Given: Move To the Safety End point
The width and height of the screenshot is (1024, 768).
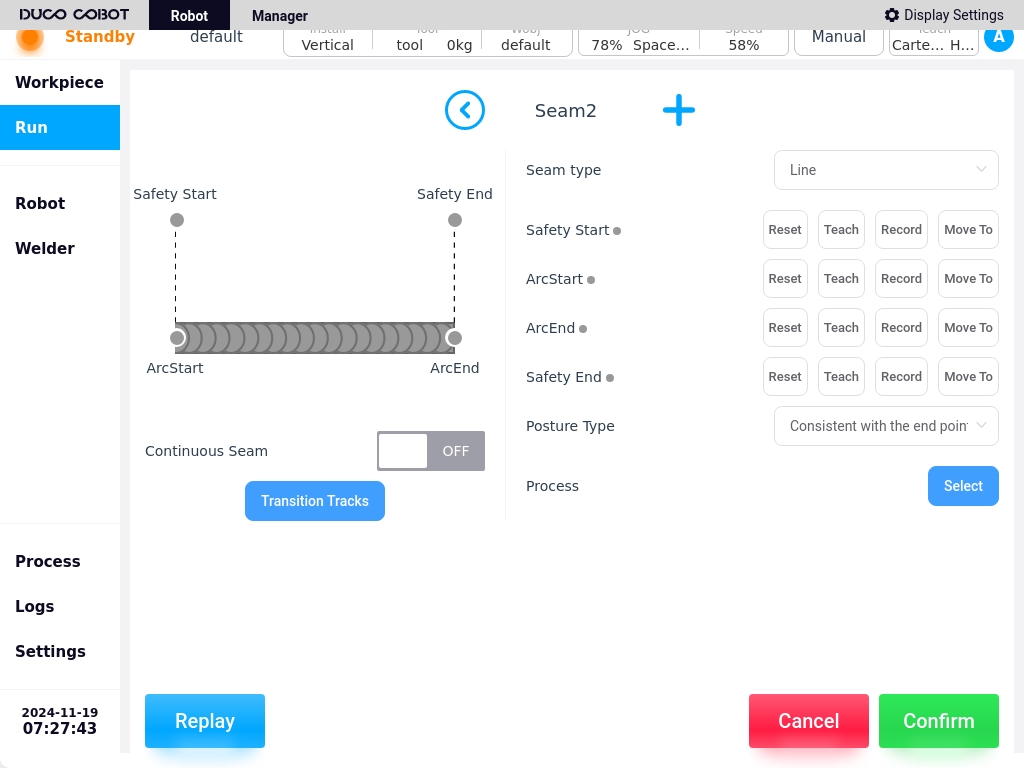Looking at the screenshot, I should pos(968,376).
